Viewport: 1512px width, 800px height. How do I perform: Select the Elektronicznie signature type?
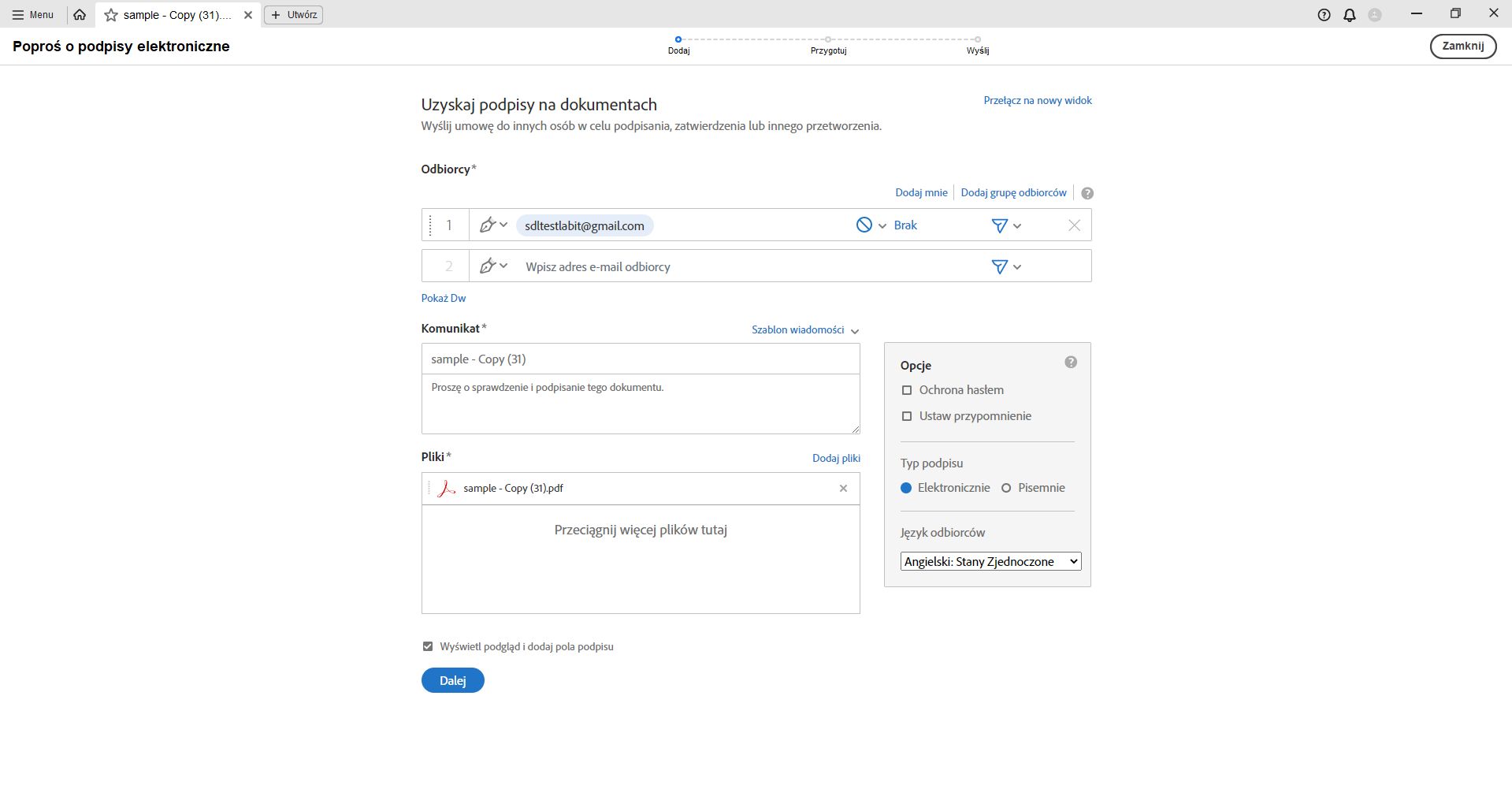[x=906, y=488]
